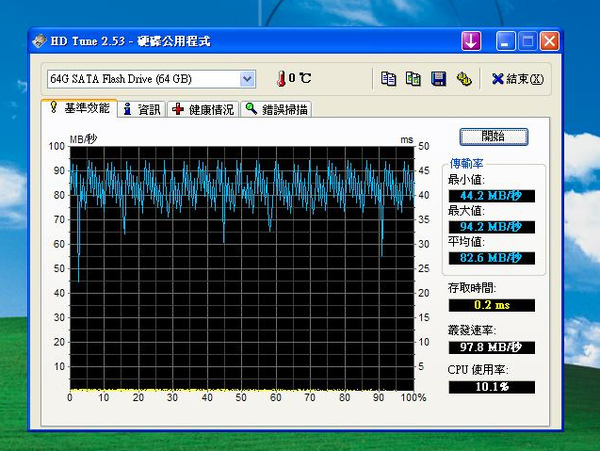Minimize the HD Tune window
The width and height of the screenshot is (600, 451).
[x=505, y=41]
